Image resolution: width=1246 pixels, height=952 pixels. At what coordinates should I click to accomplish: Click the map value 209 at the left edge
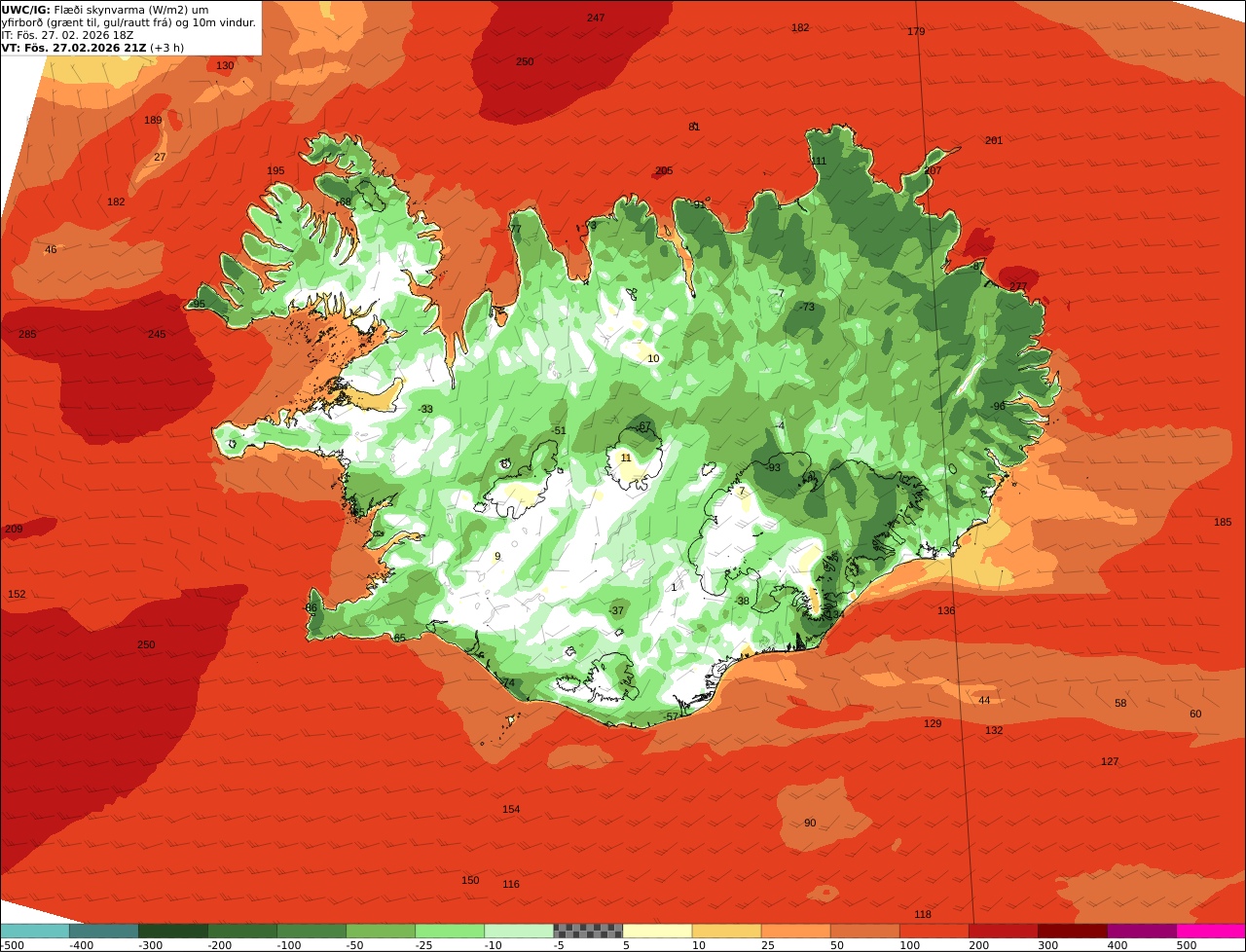[14, 529]
